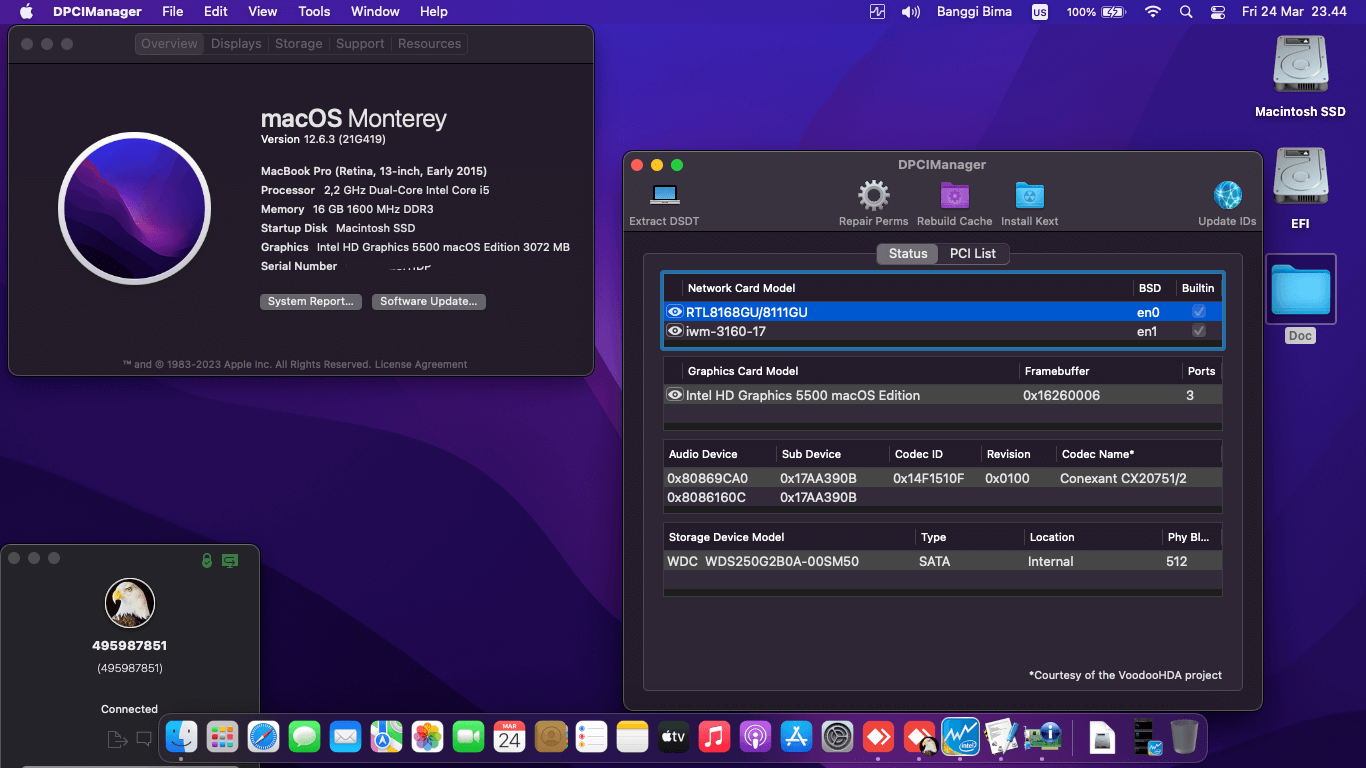This screenshot has width=1366, height=768.
Task: Click the framebuffer value 0x16260006
Action: [1061, 395]
